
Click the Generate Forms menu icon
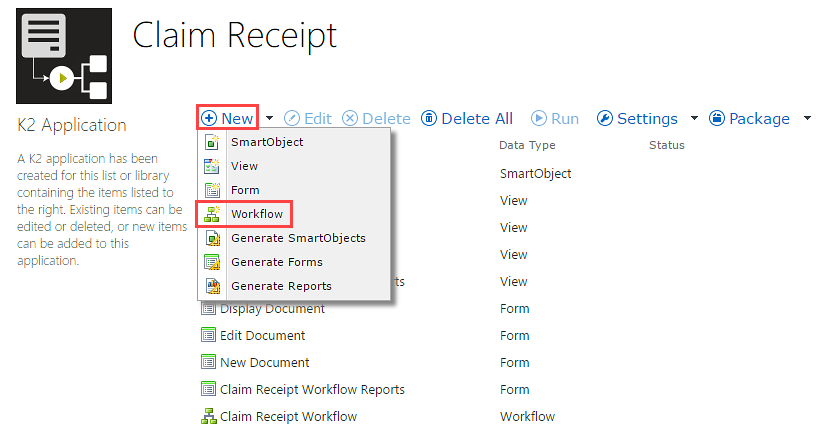point(212,262)
